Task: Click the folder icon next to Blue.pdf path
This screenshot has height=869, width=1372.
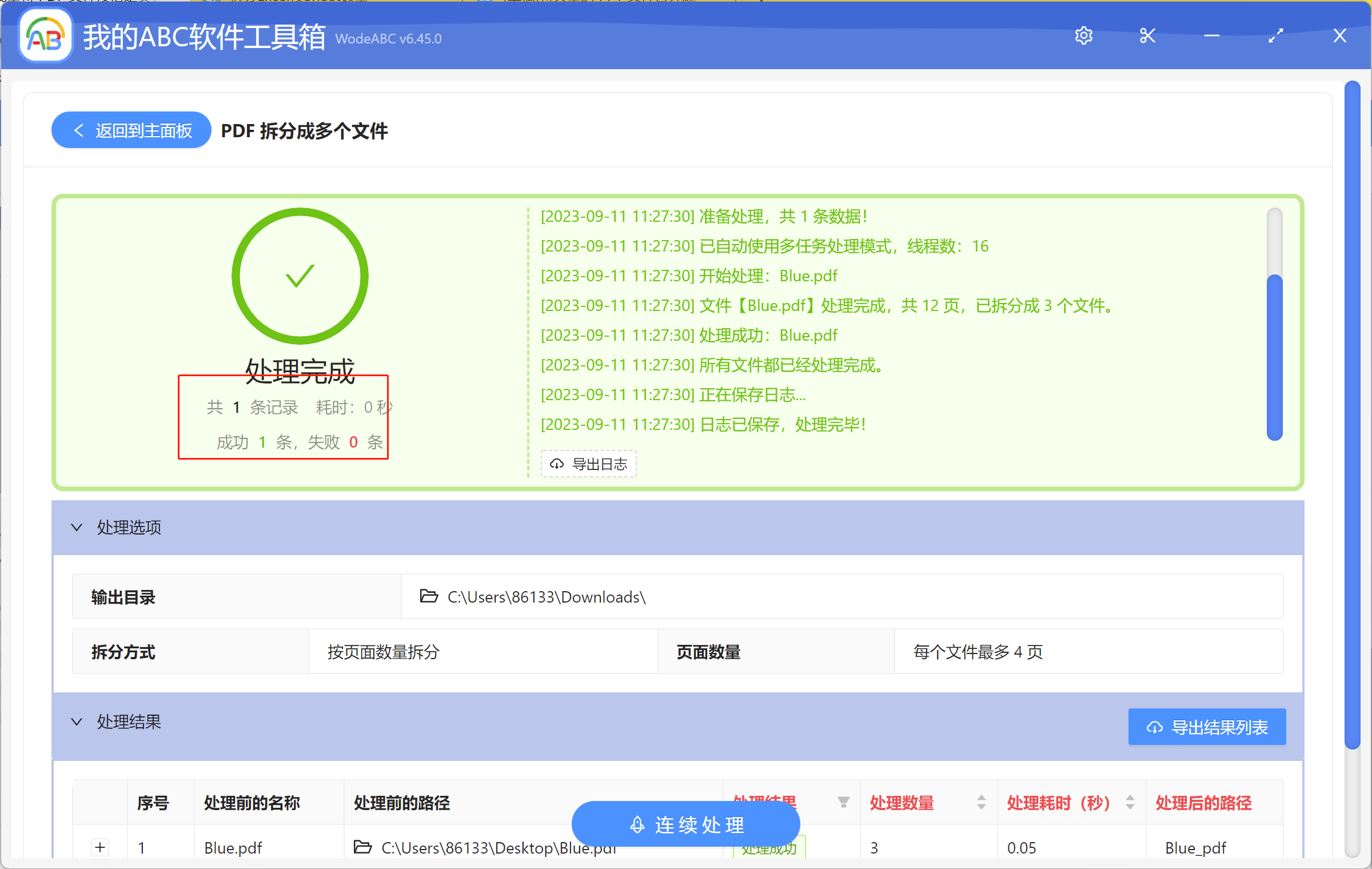Action: 362,847
